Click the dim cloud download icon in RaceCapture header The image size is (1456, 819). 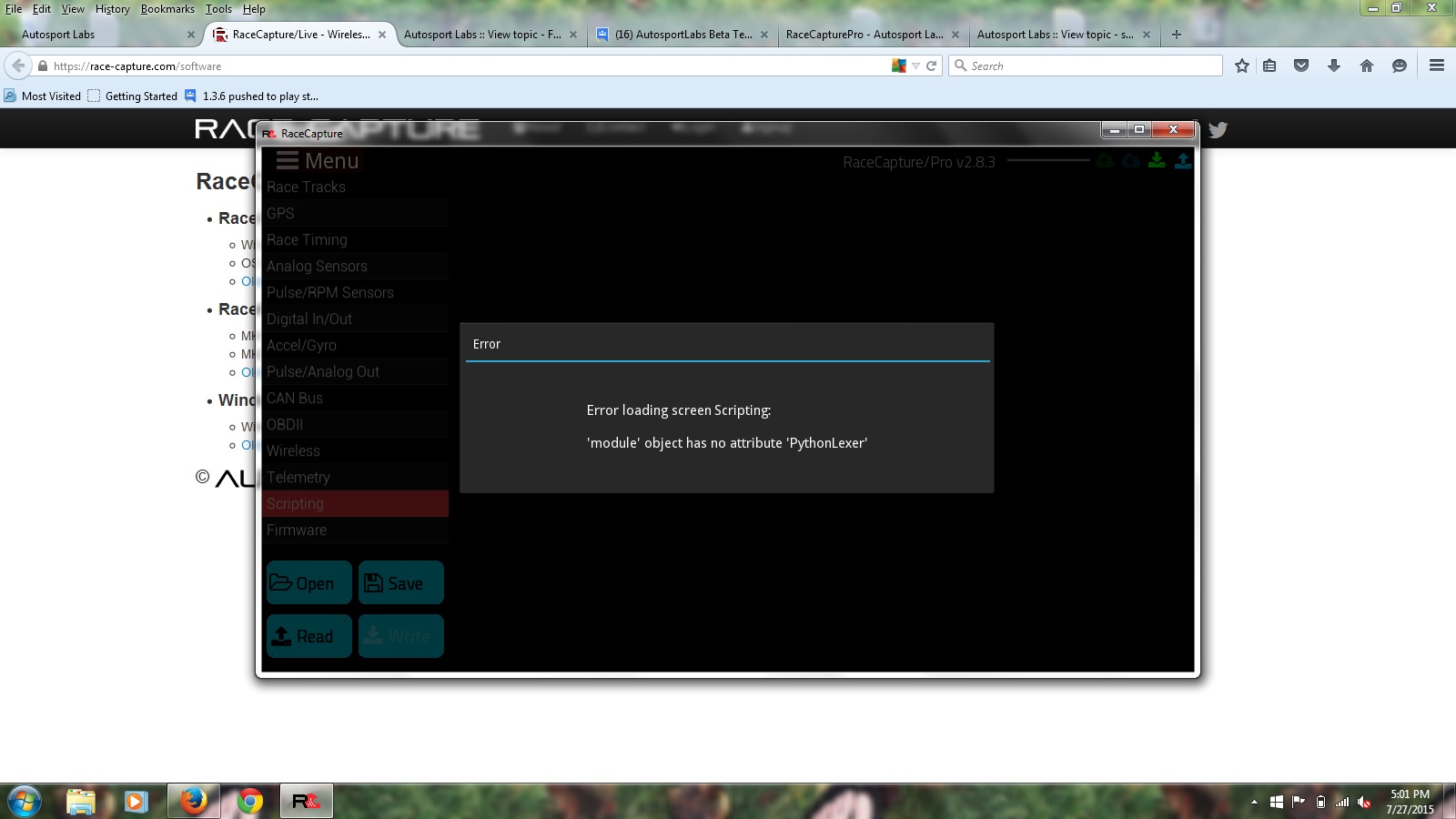coord(1130,160)
